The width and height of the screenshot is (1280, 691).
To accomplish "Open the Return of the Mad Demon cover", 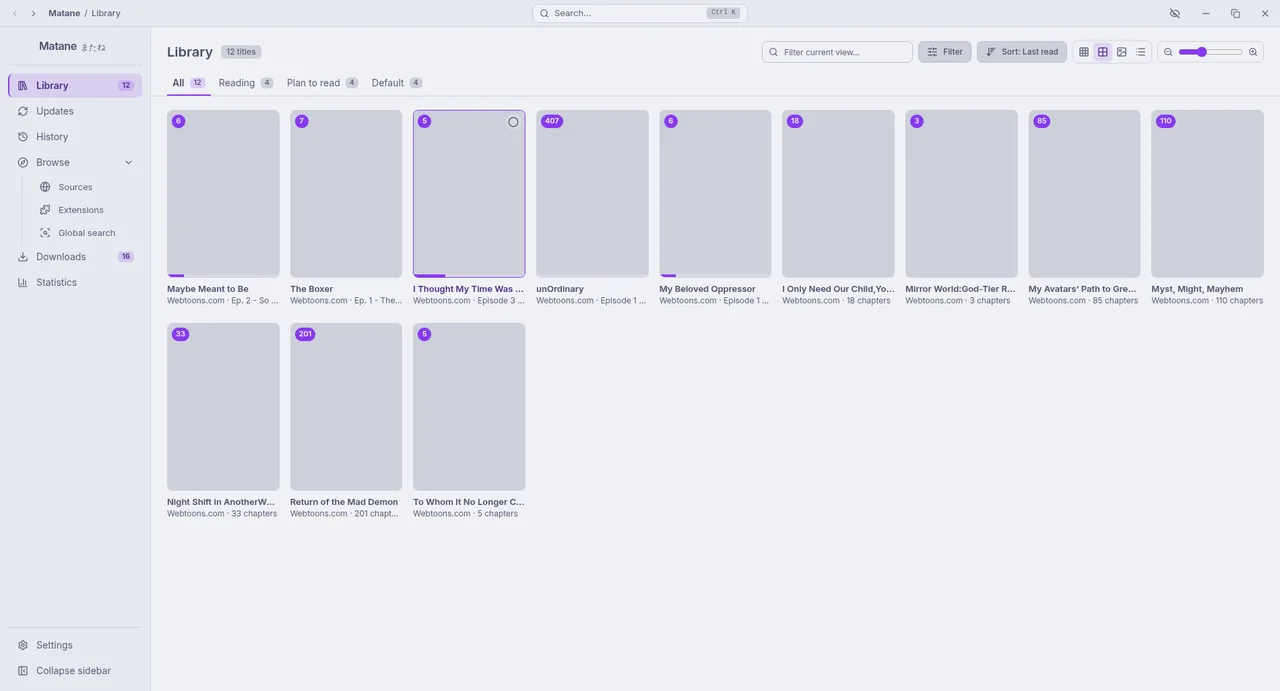I will 346,407.
